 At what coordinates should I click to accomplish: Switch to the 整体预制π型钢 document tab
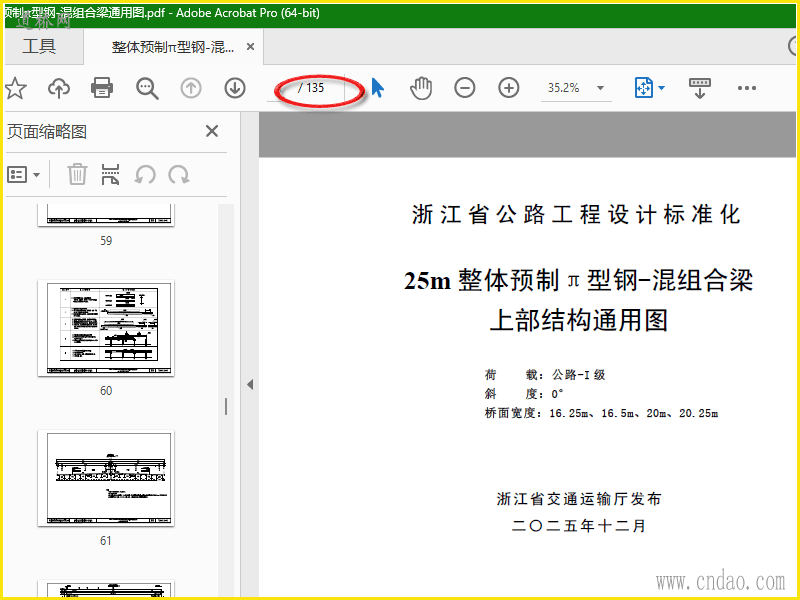pos(172,47)
